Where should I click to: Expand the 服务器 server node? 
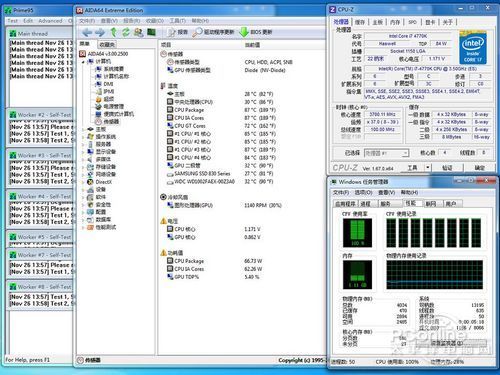tap(83, 144)
